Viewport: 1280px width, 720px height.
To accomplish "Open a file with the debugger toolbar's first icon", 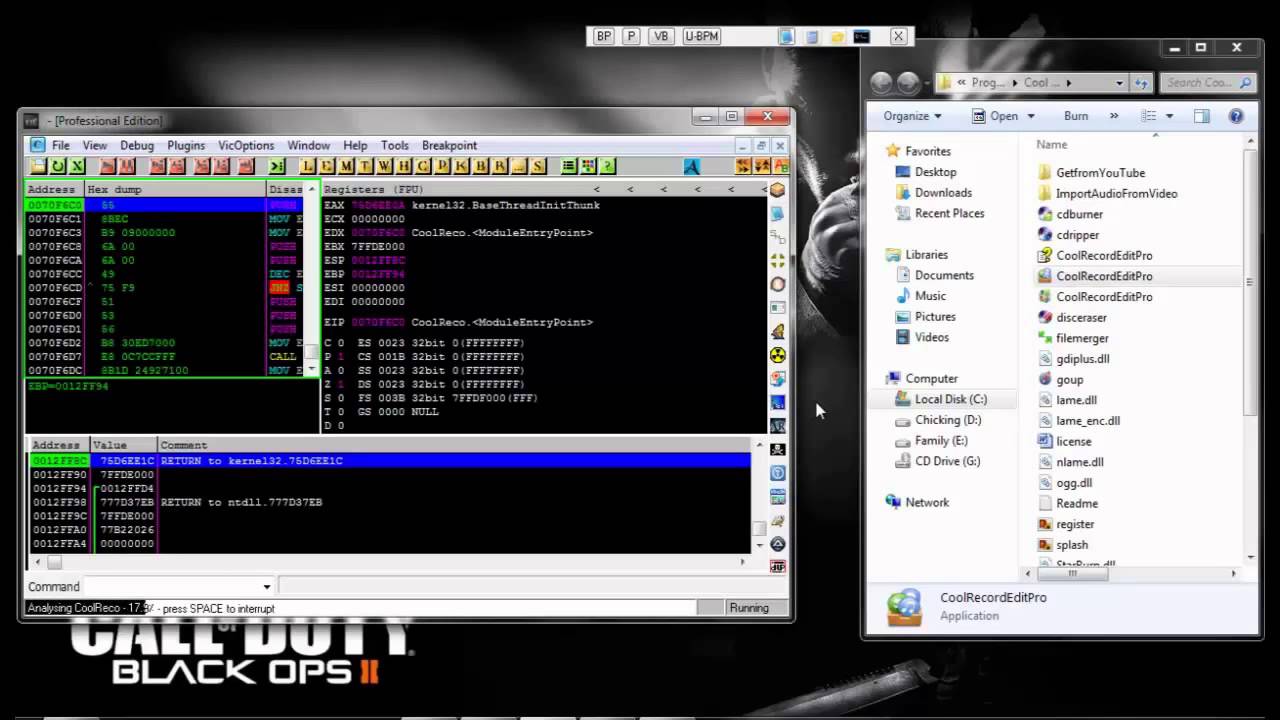I will tap(38, 166).
